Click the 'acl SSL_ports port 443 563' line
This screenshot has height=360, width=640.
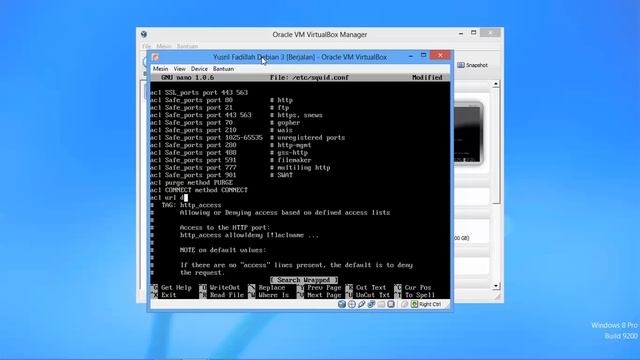pos(199,93)
